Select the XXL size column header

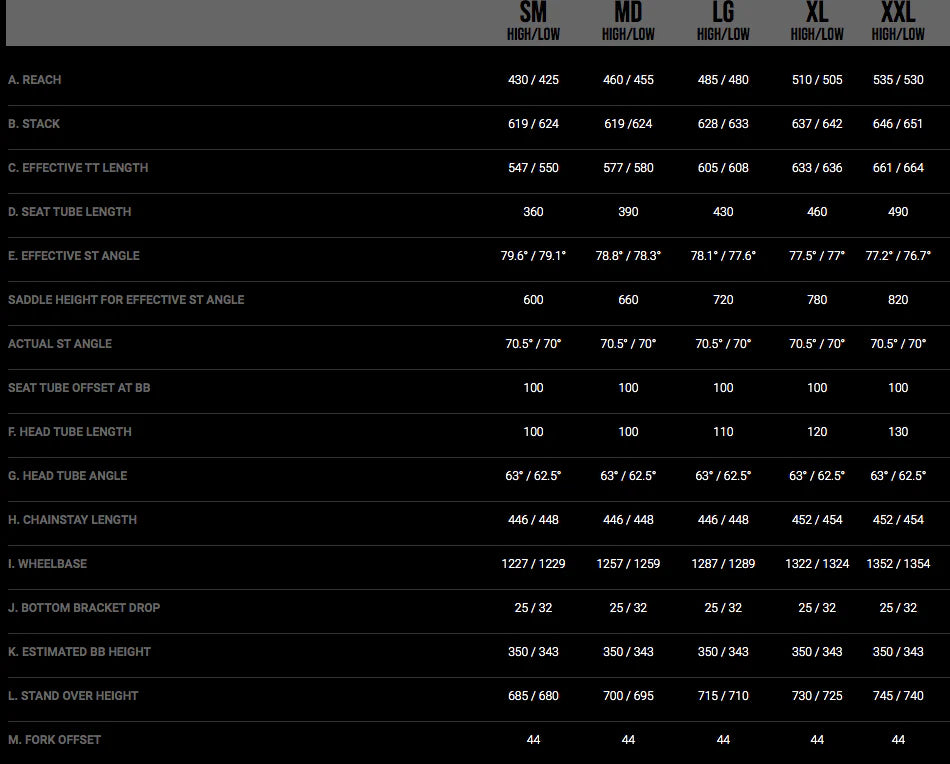click(898, 14)
